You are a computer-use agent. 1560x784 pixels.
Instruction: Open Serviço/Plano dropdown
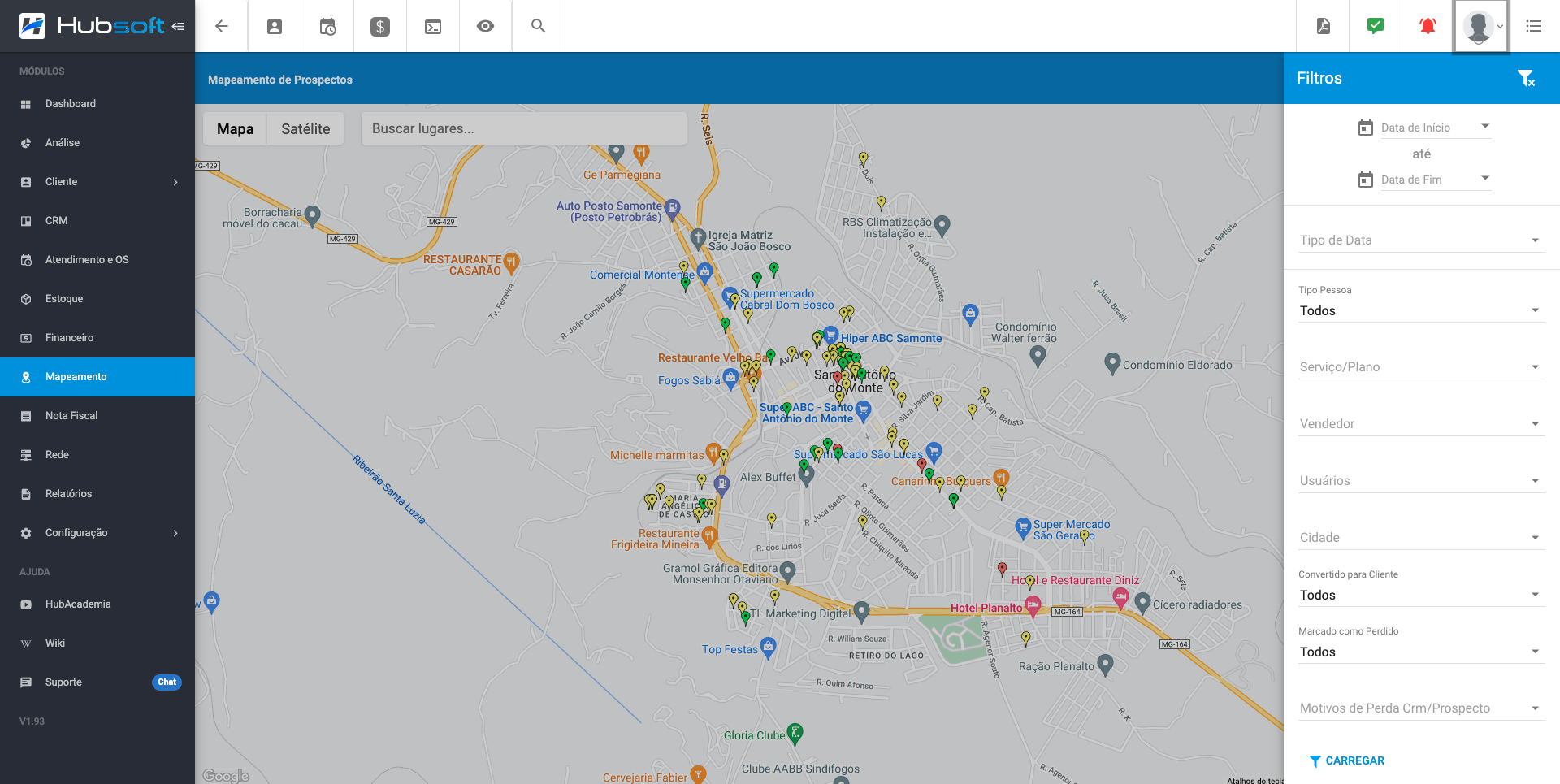1421,367
